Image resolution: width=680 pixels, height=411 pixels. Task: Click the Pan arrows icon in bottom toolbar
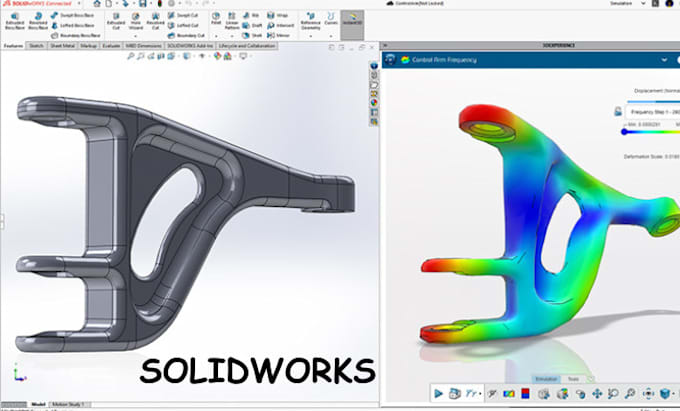point(597,394)
